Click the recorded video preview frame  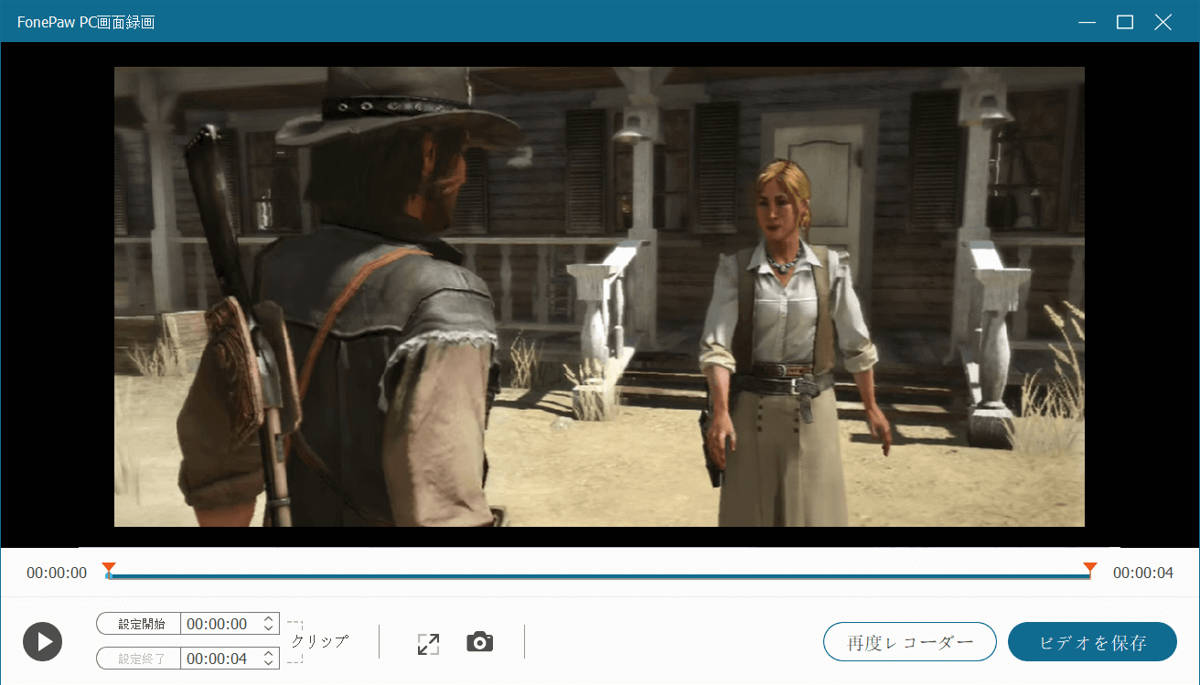599,297
